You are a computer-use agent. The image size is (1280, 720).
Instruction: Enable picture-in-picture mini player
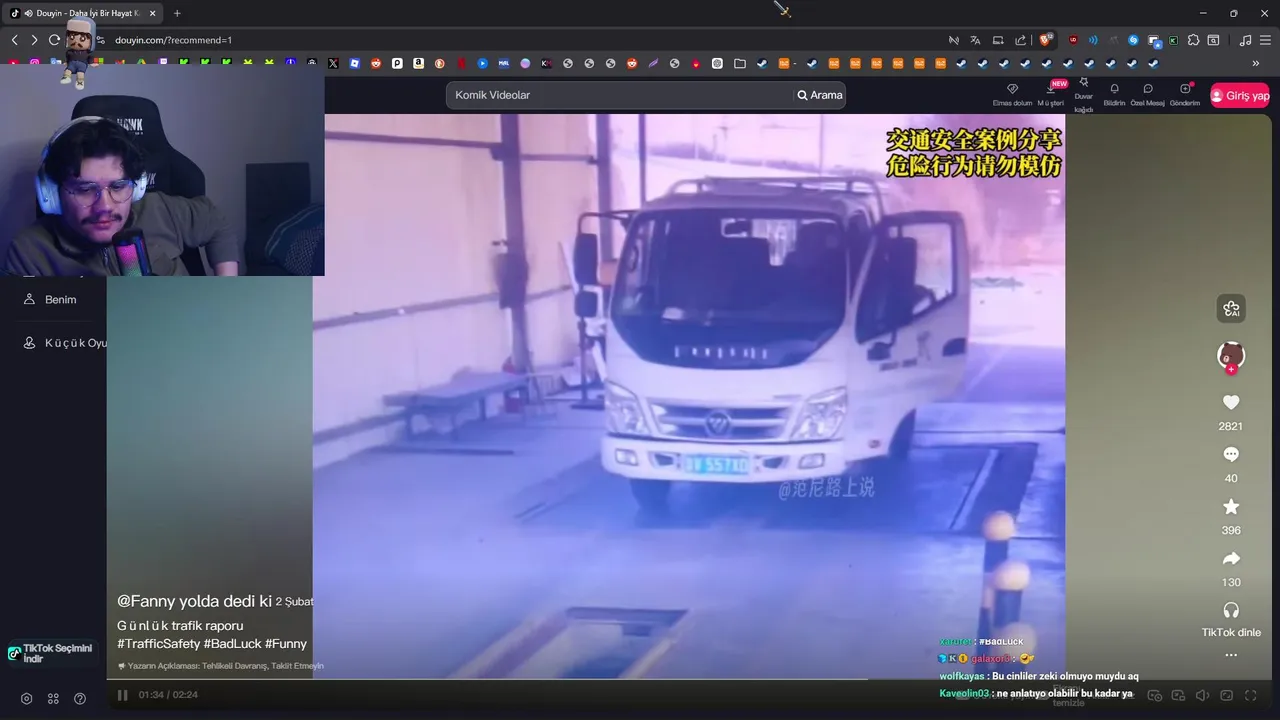(x=1179, y=696)
